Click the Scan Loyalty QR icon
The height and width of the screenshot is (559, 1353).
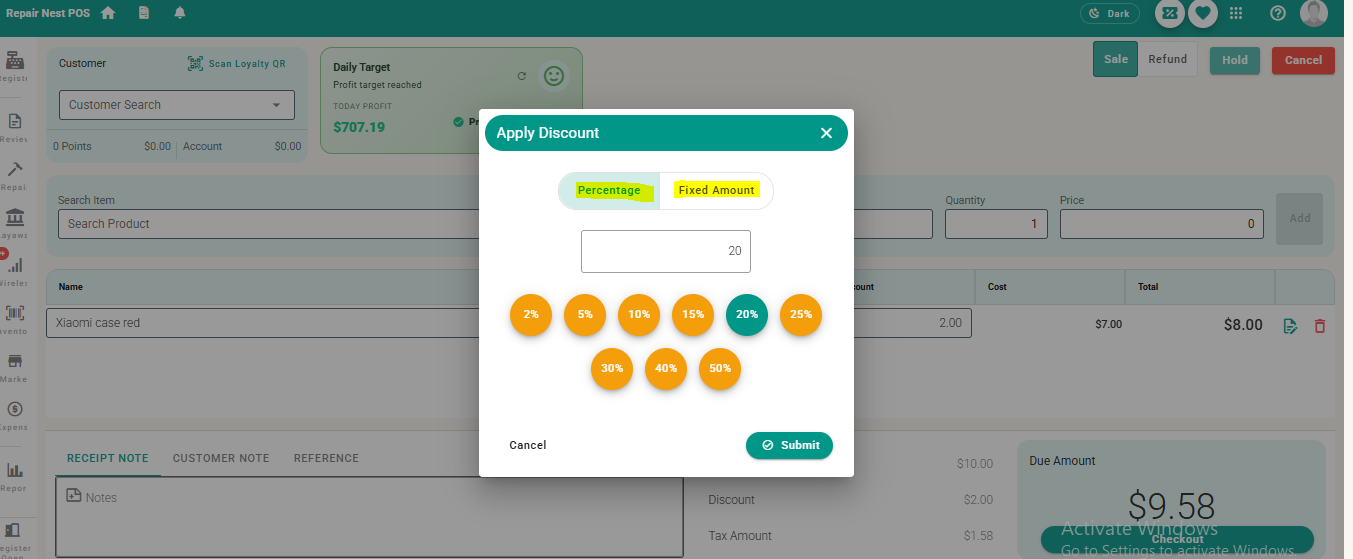tap(195, 63)
